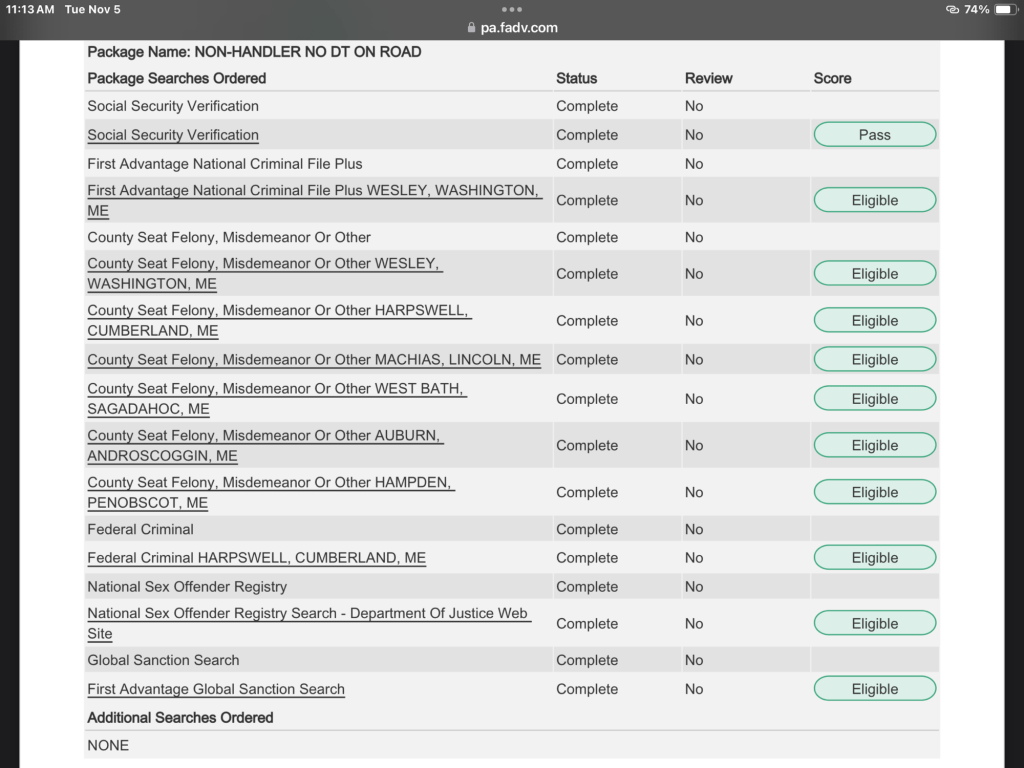Open County Seat Felony WESLEY, WASHINGTON link

tap(264, 264)
